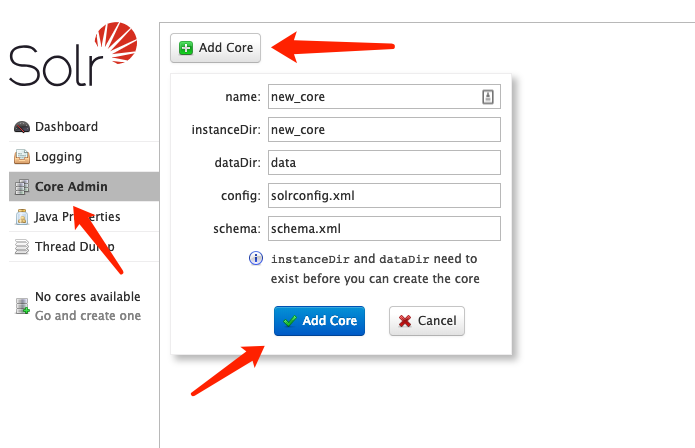Click the contact autofill icon in name field
This screenshot has width=695, height=448.
[488, 97]
